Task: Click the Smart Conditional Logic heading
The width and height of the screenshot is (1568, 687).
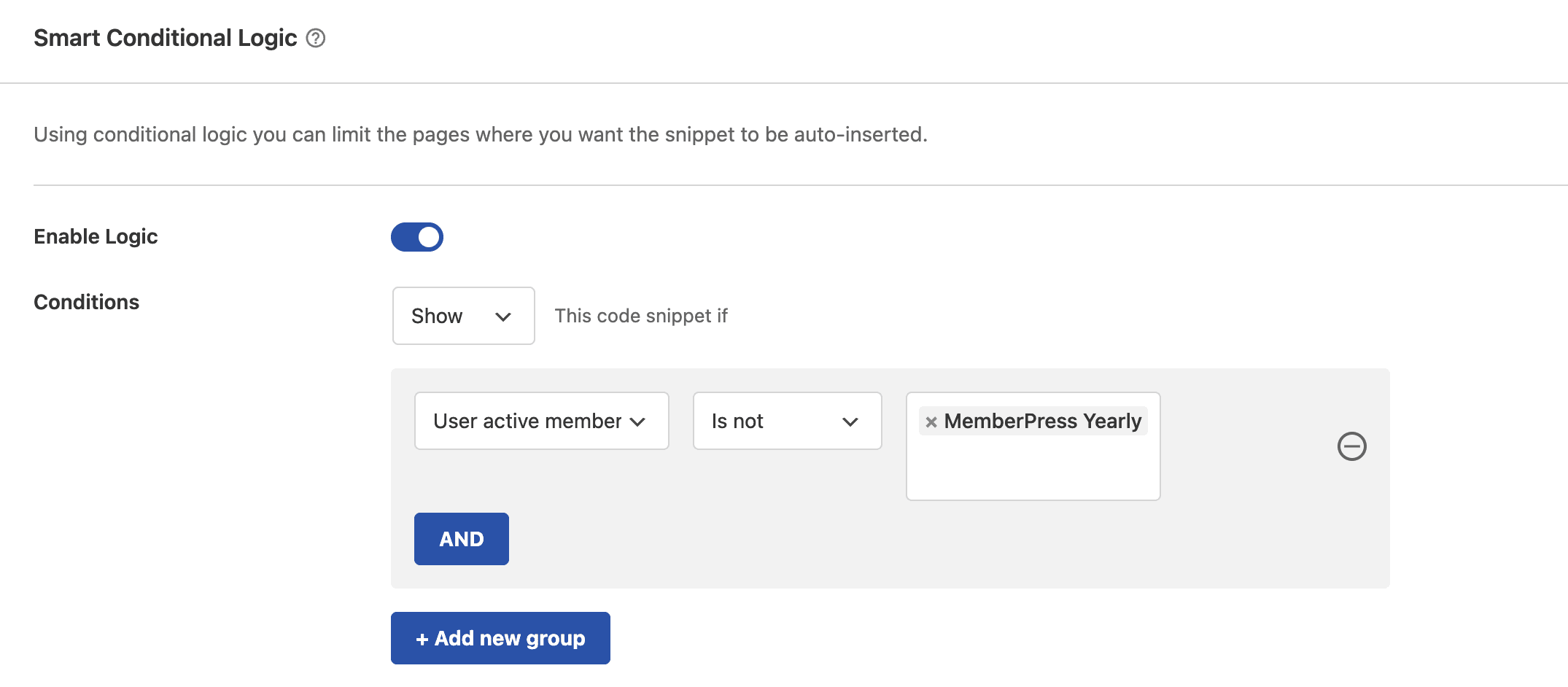Action: tap(166, 38)
